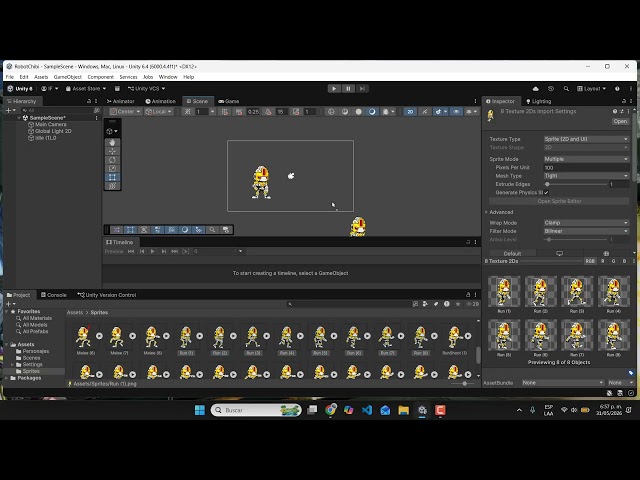Toggle hidden packages visibility count
640x480 pixels.
[473, 304]
